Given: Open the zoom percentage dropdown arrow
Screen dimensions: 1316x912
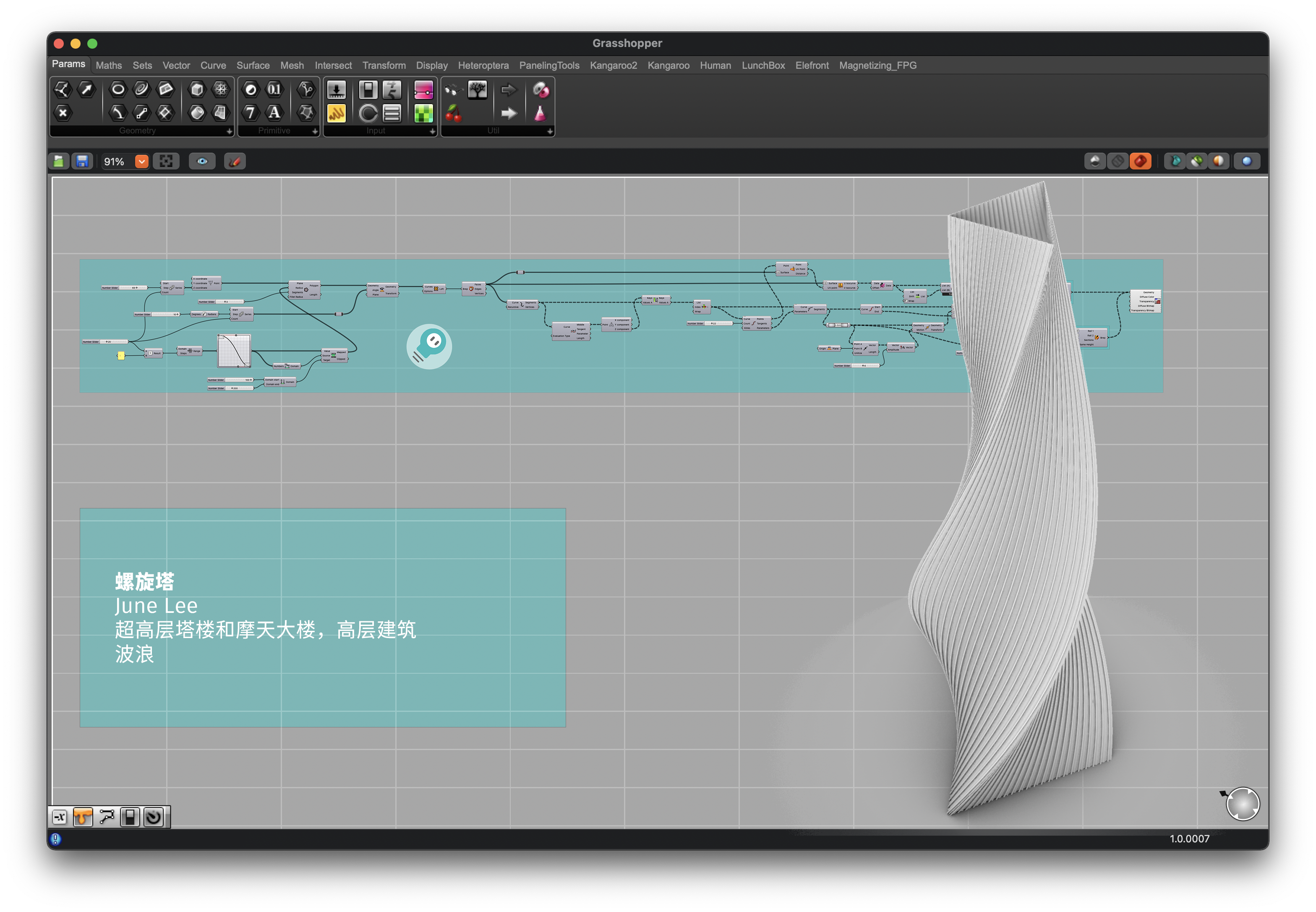Looking at the screenshot, I should (142, 162).
